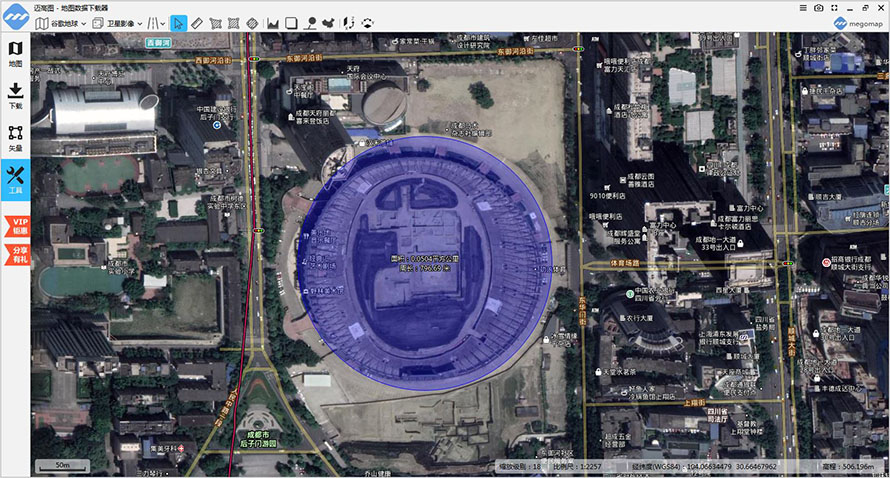Viewport: 890px width, 478px height.
Task: Expand the 谷歌地球 map source dropdown
Action: point(61,23)
